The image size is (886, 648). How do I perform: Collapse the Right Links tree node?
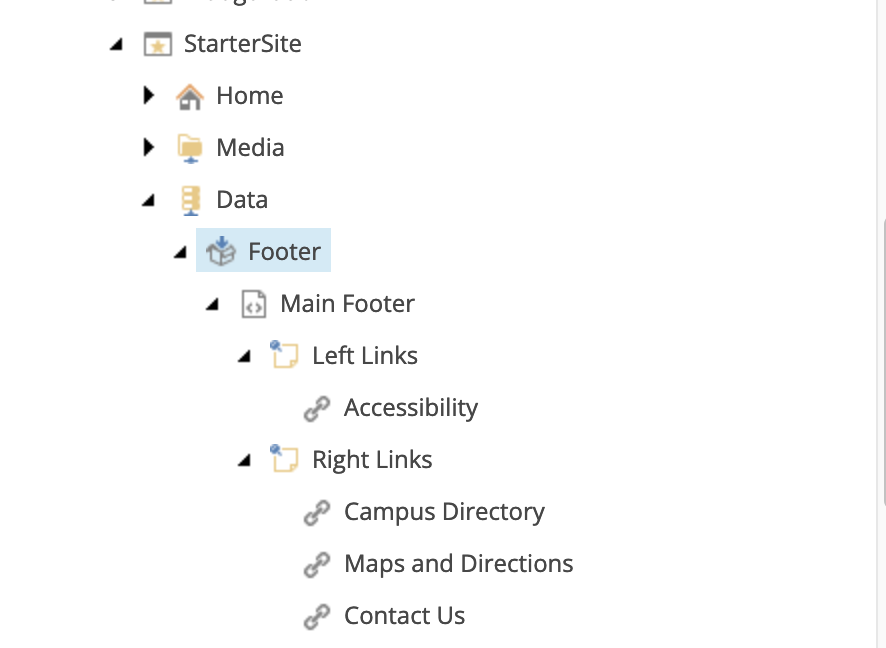coord(244,459)
